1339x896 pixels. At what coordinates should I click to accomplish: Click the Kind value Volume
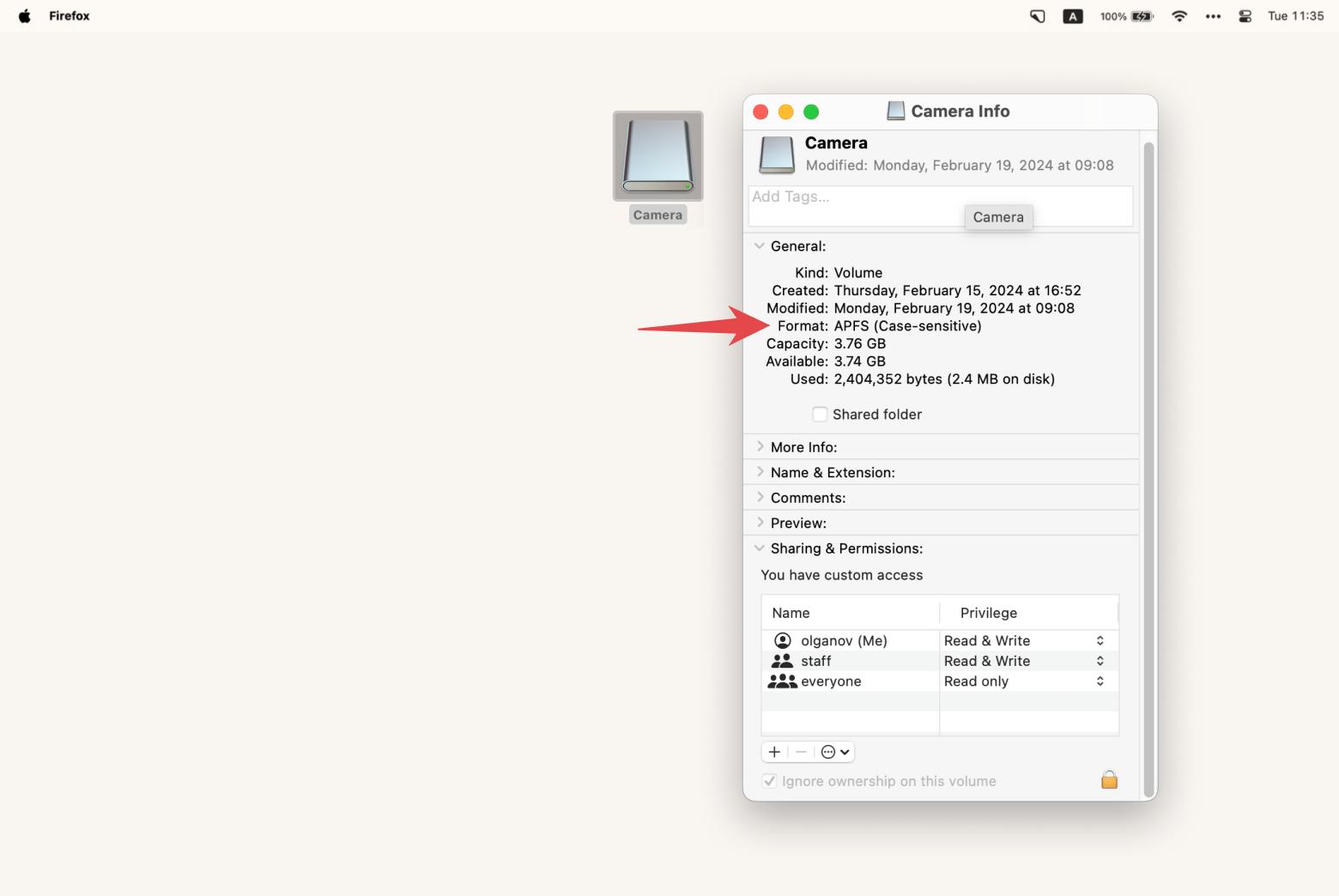point(858,273)
